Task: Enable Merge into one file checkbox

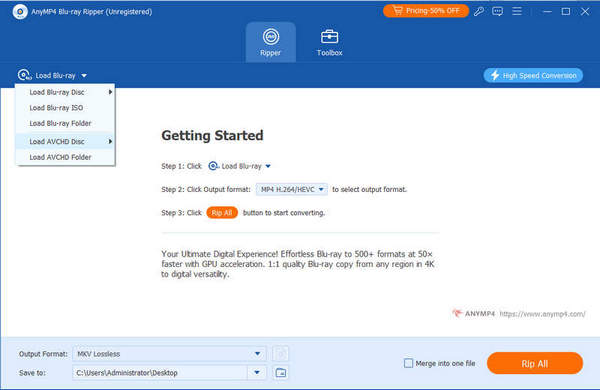Action: 408,363
